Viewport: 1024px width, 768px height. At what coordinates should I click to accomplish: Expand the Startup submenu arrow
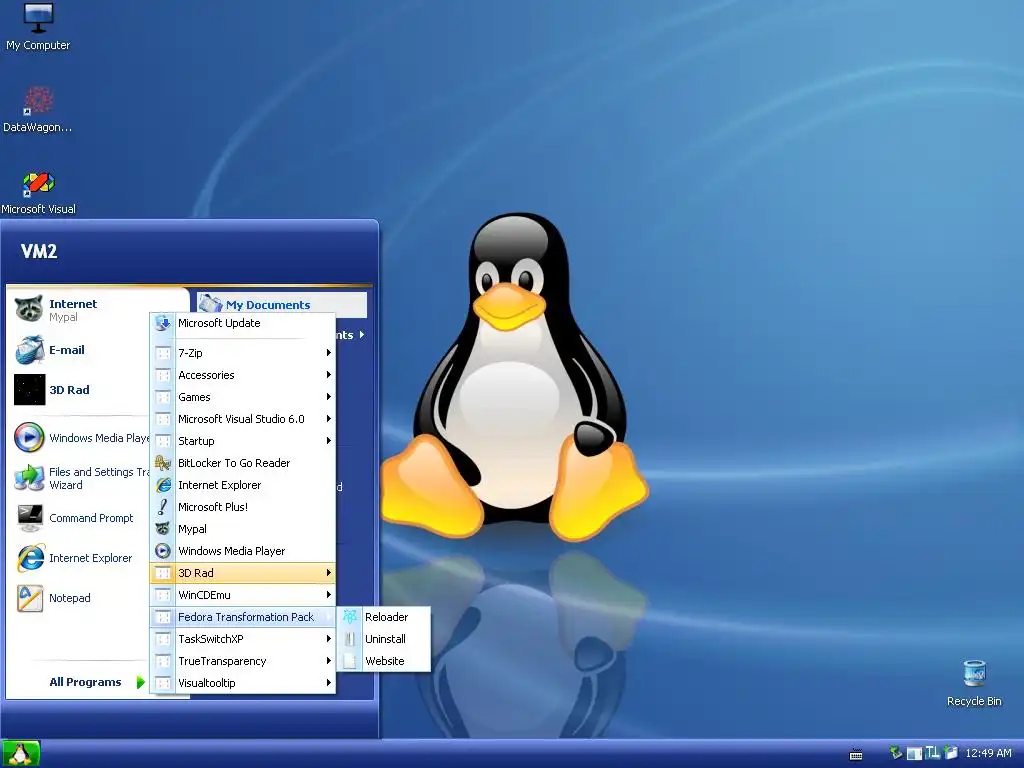click(x=328, y=441)
